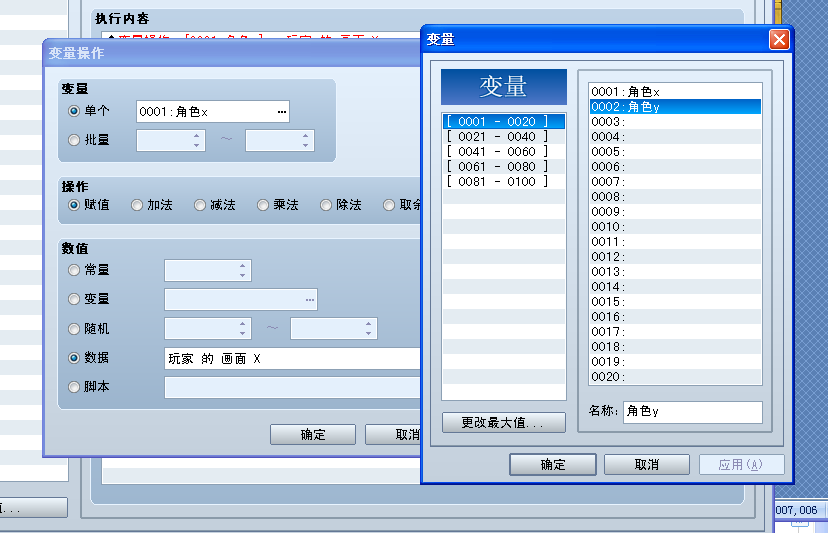Select empty variable 0018 in the list
Screen dimensions: 828x533
(675, 347)
